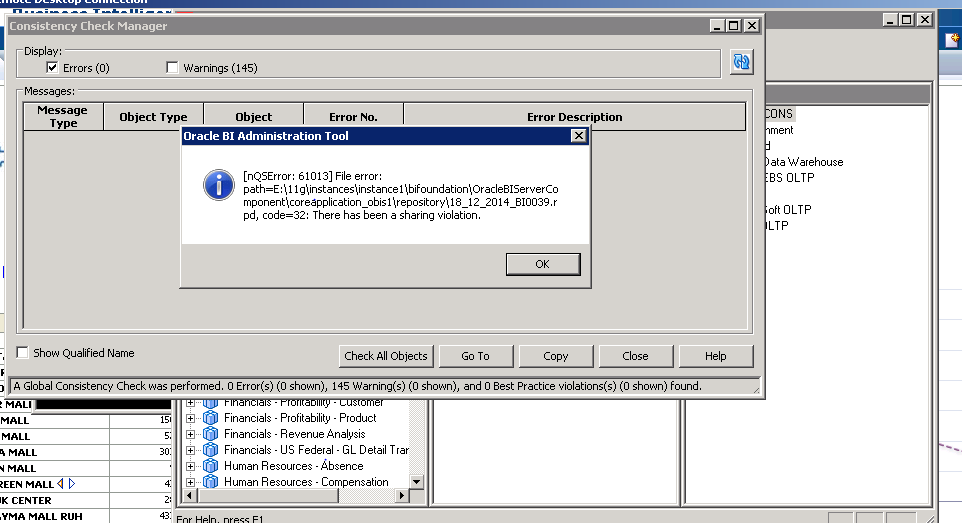This screenshot has height=523, width=962.
Task: Expand Financials - Profitability - Customer node
Action: click(190, 403)
